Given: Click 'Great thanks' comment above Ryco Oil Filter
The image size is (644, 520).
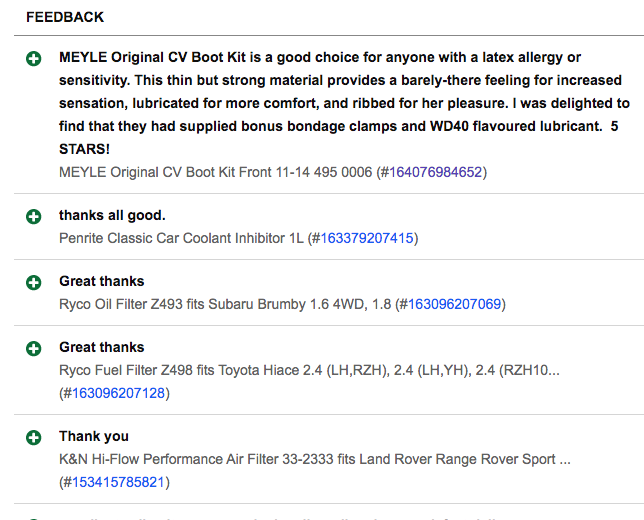Looking at the screenshot, I should click(101, 281).
